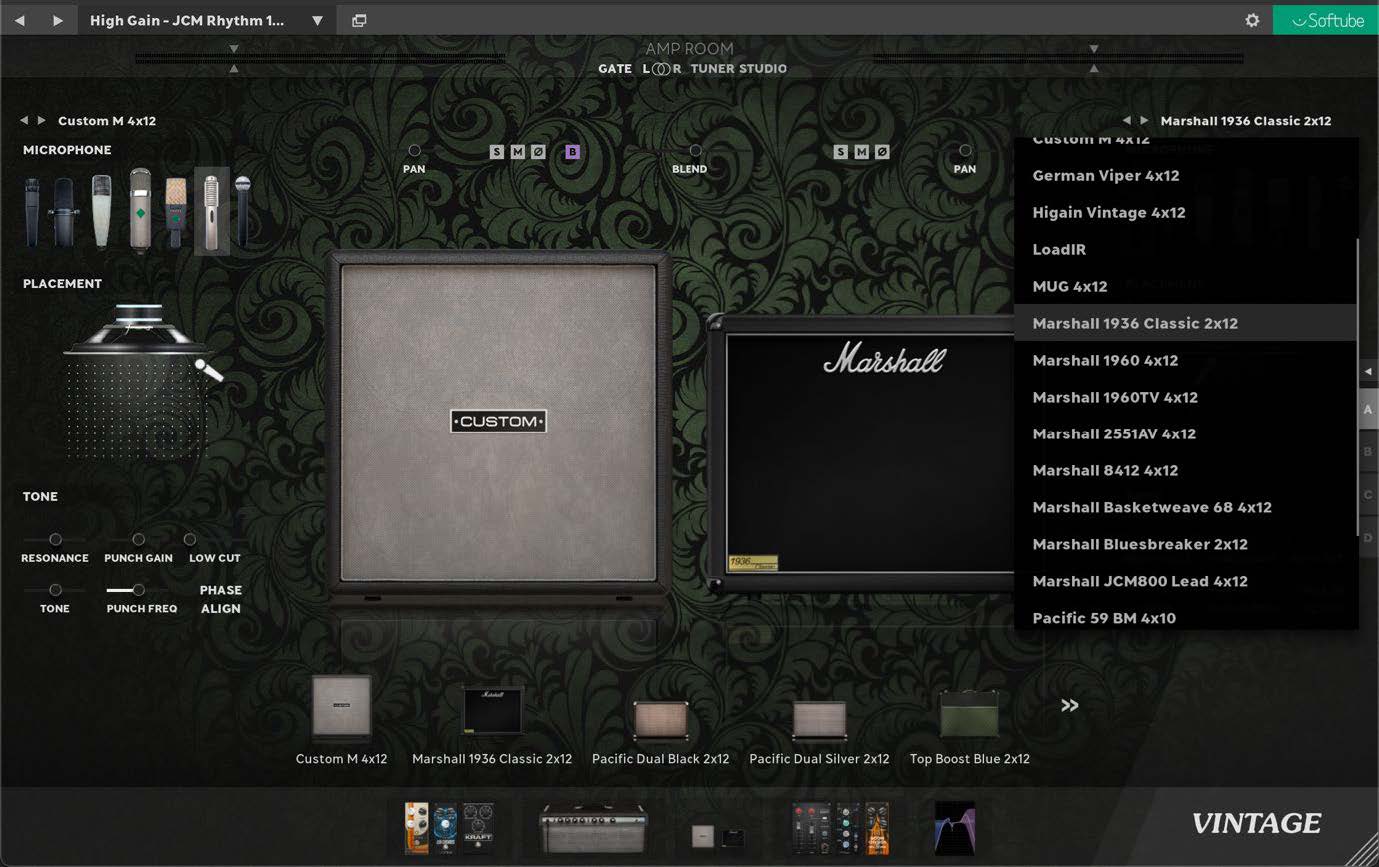Select Marshall 1960 4x12 from the list
Image resolution: width=1379 pixels, height=867 pixels.
[1104, 360]
